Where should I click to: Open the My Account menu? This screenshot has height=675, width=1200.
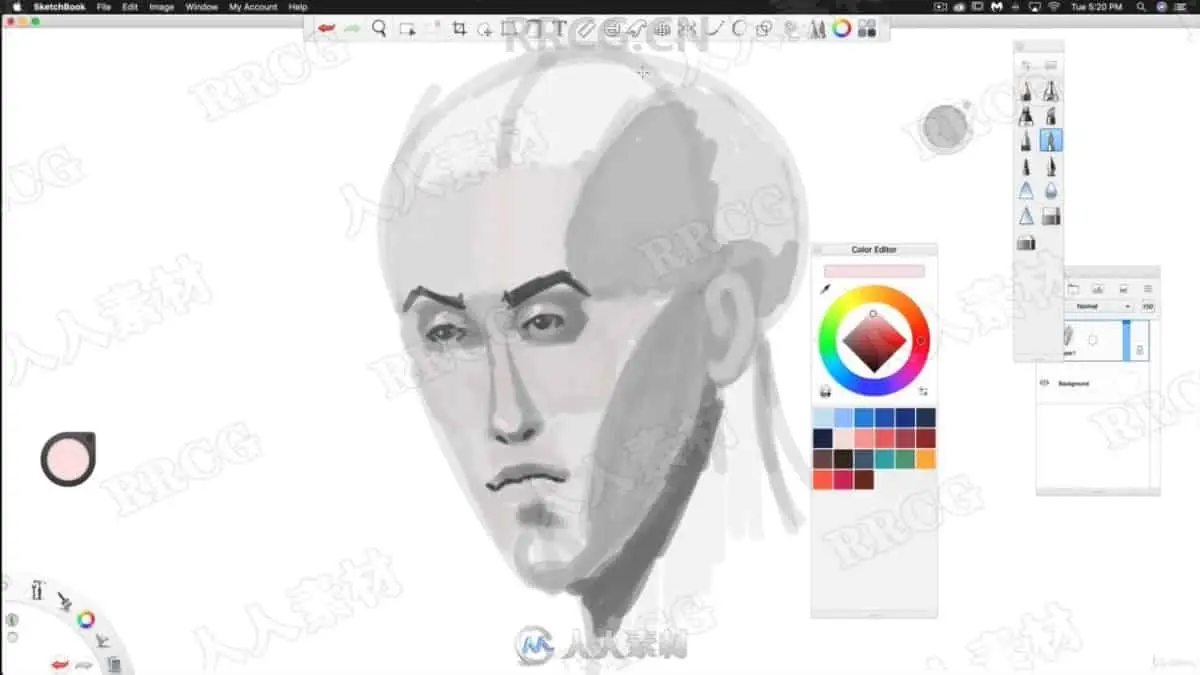[253, 7]
